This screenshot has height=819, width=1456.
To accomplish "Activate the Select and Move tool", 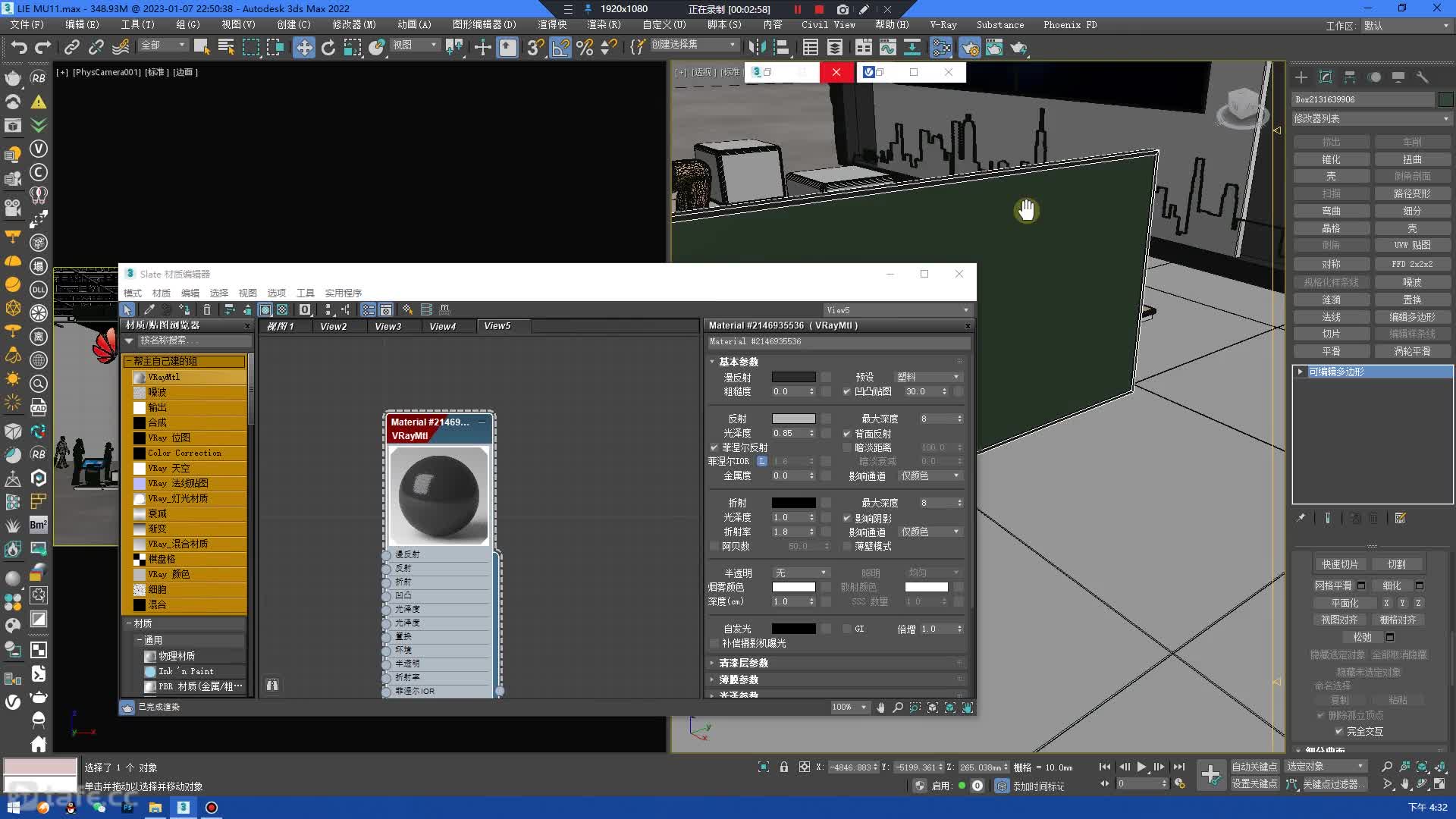I will pyautogui.click(x=303, y=47).
